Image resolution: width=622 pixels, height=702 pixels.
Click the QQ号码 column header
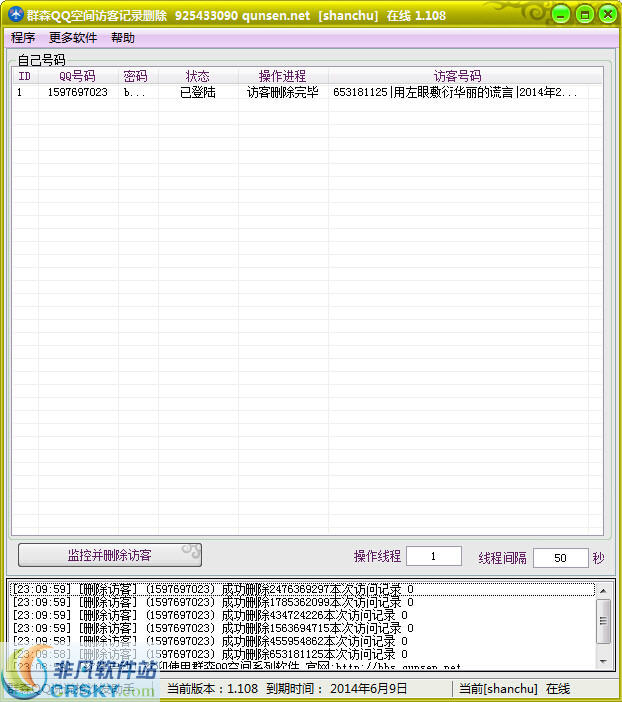(x=78, y=76)
